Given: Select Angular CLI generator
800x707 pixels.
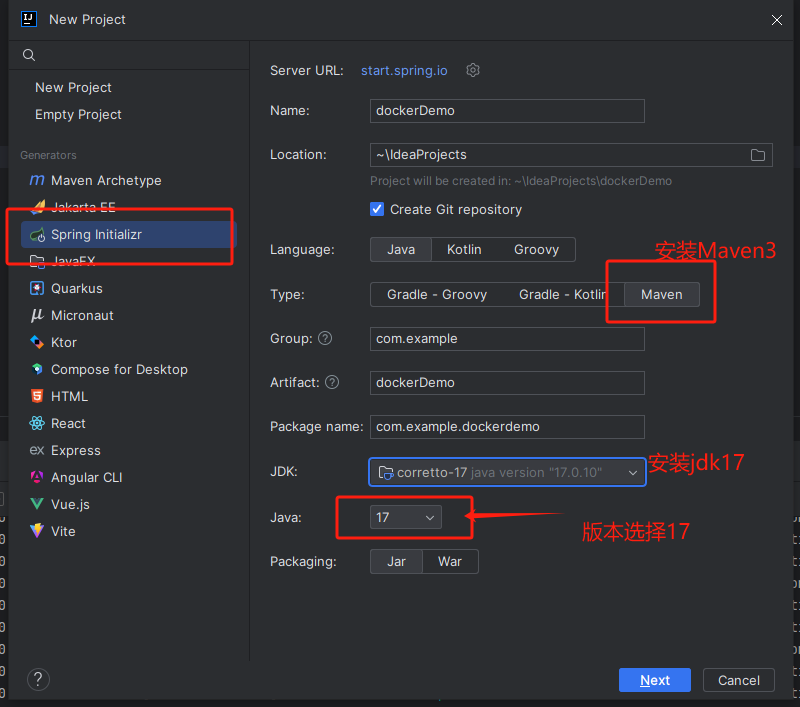Looking at the screenshot, I should pyautogui.click(x=129, y=478).
